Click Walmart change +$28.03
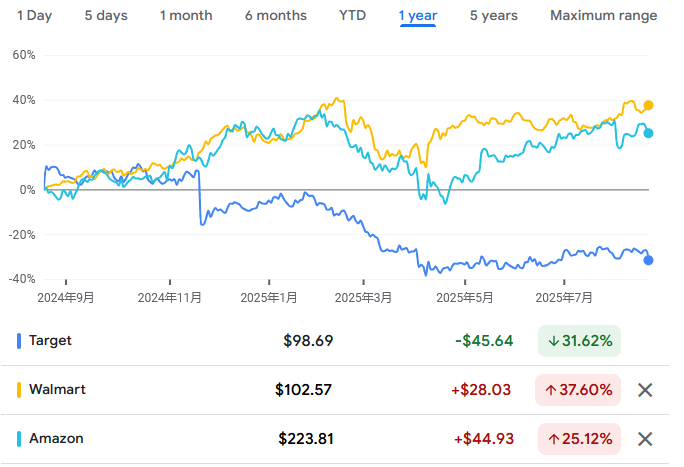The height and width of the screenshot is (467, 684). coord(481,390)
